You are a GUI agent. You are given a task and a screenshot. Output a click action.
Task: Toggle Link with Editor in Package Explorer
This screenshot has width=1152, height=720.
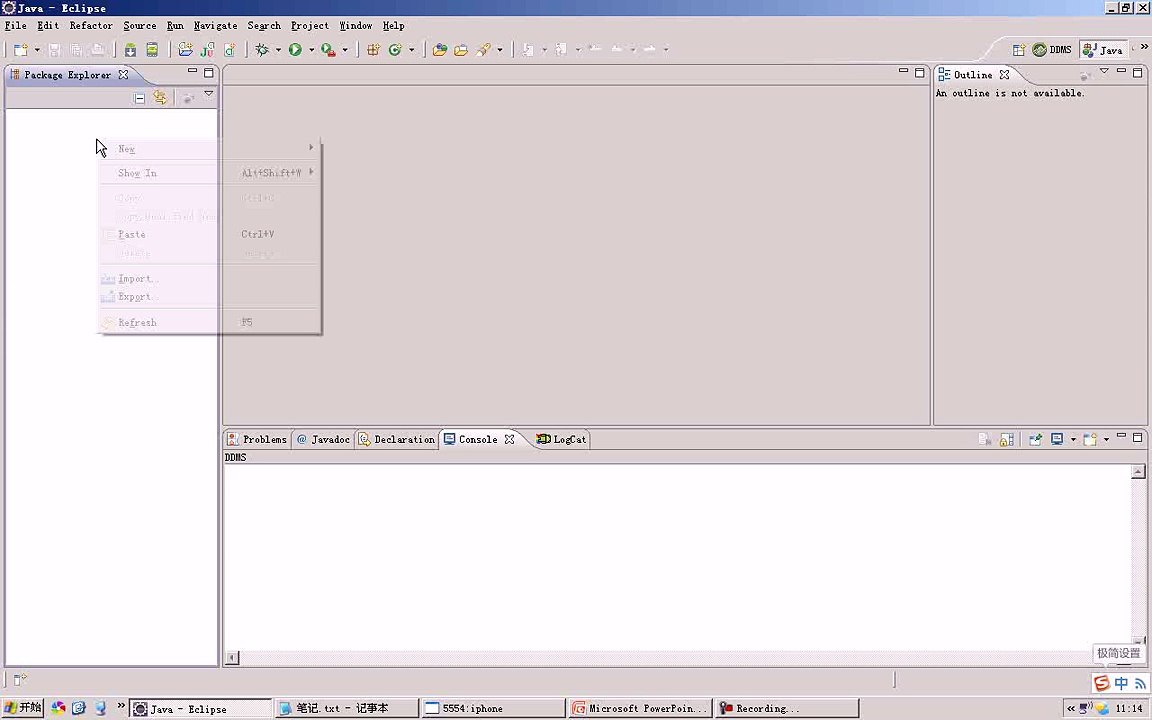tap(160, 97)
